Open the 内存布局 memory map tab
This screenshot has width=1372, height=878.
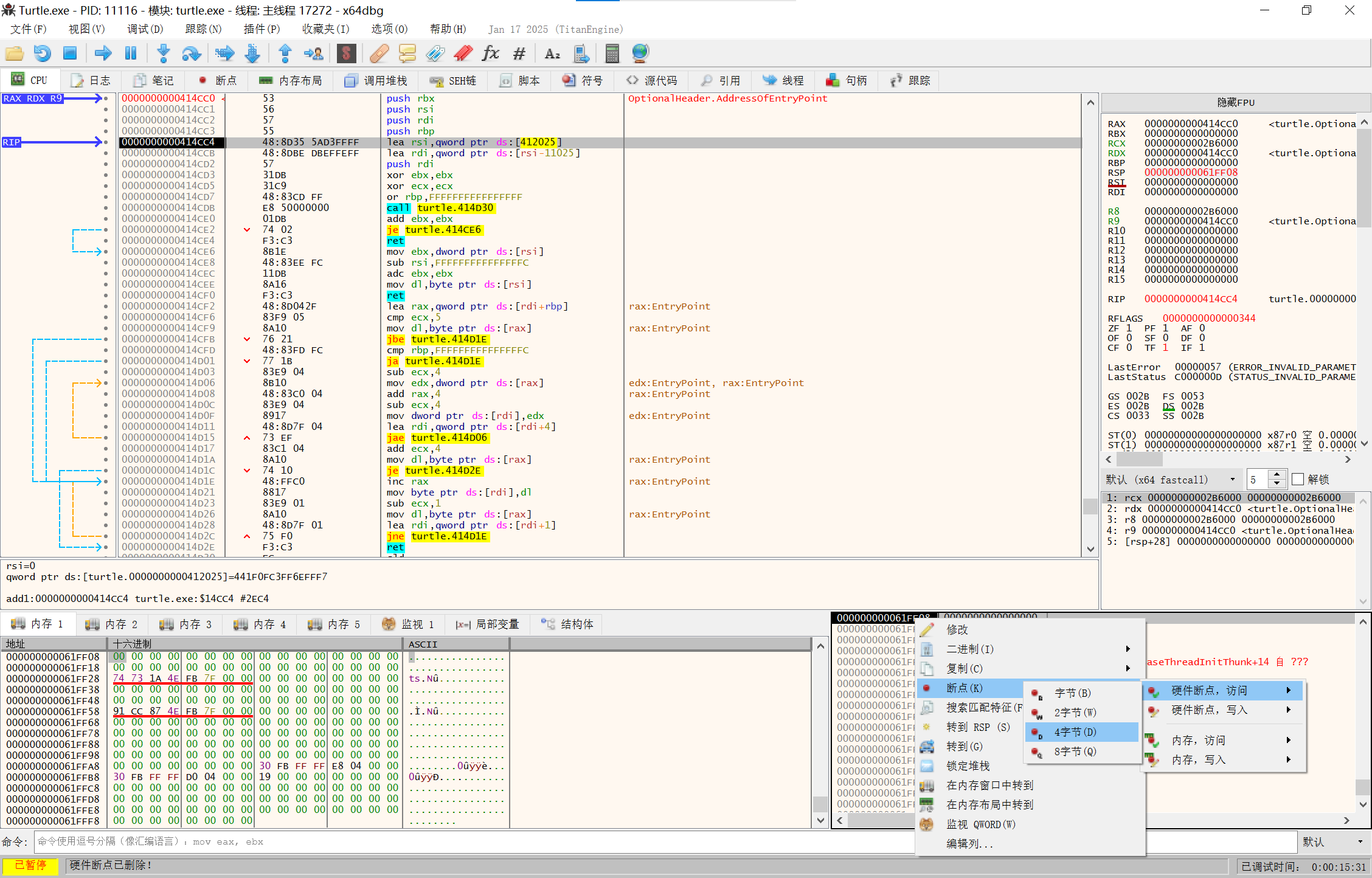coord(290,80)
